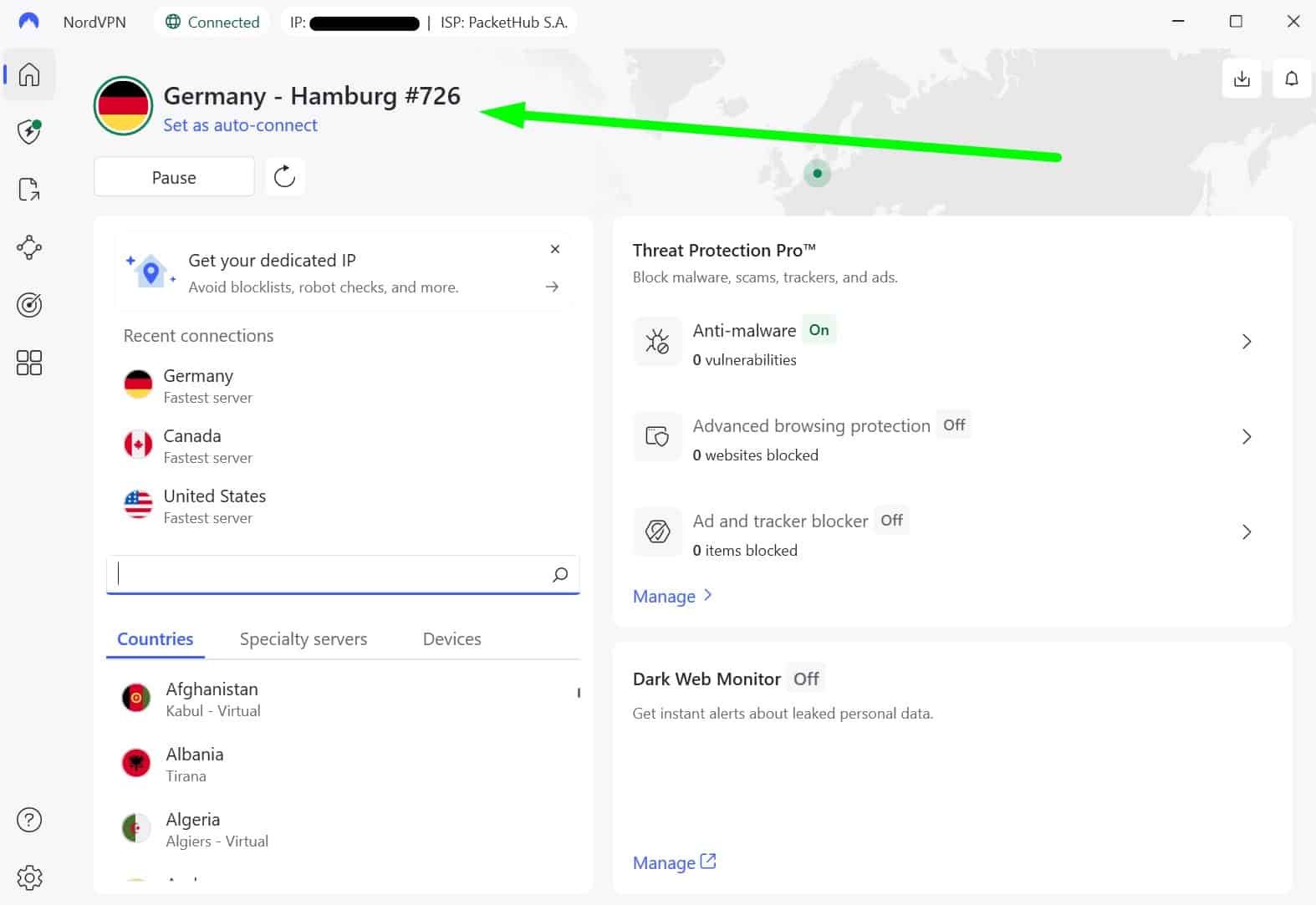
Task: Click the map location dot
Action: pos(817,174)
